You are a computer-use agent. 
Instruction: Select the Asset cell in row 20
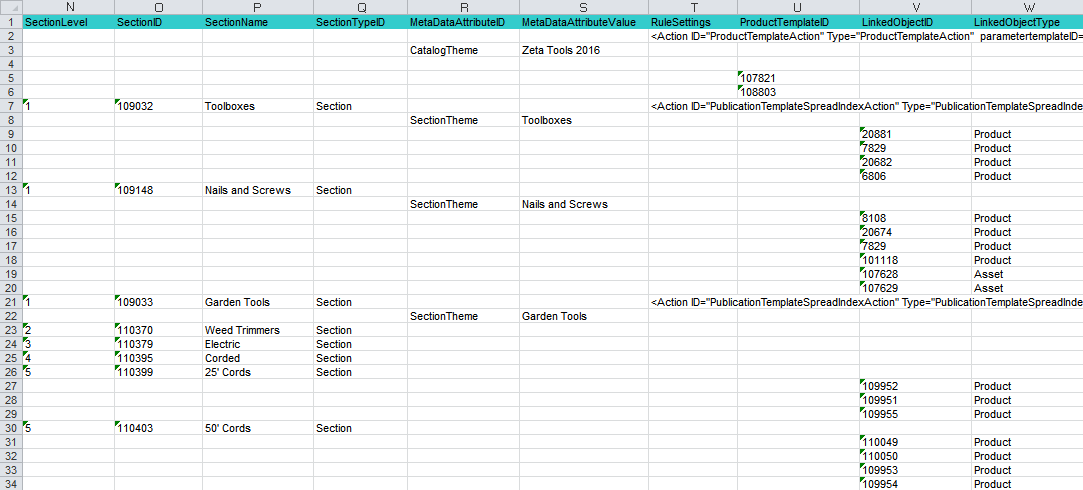click(1027, 288)
